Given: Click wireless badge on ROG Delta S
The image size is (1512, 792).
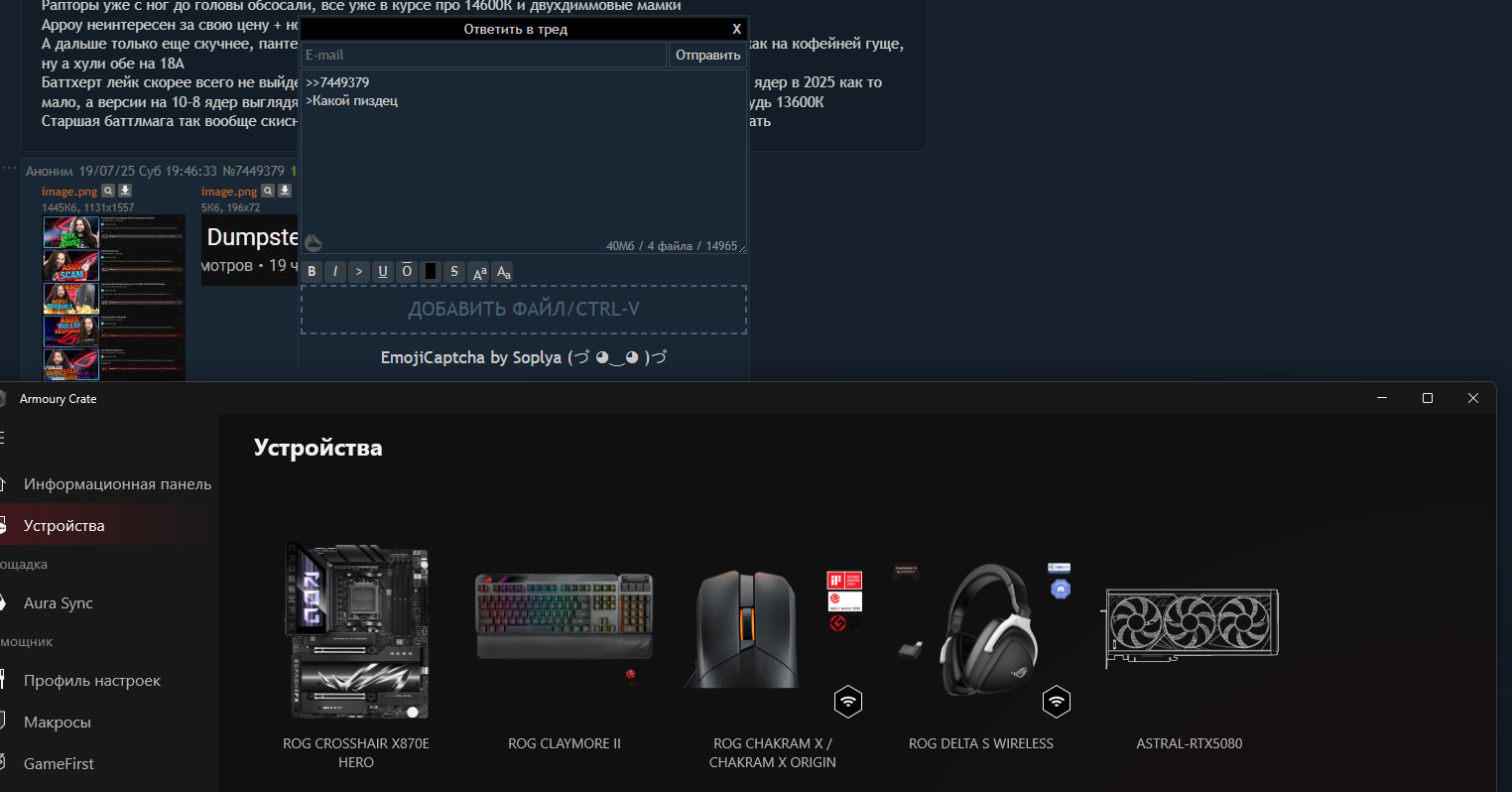Looking at the screenshot, I should click(x=1057, y=702).
